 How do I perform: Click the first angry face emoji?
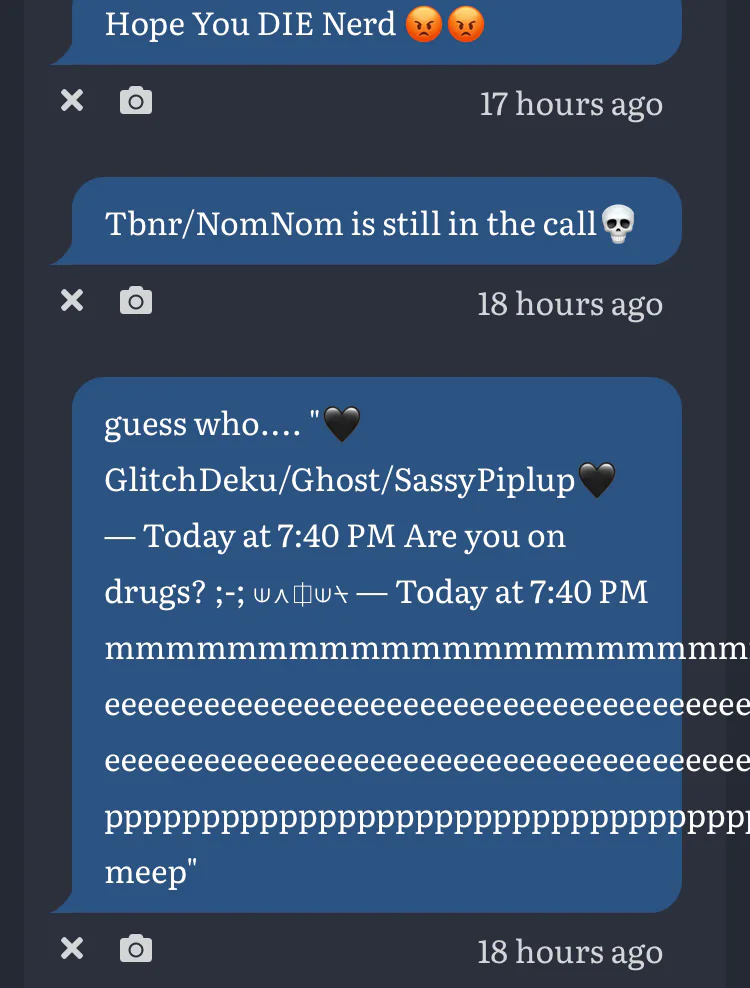click(x=424, y=25)
